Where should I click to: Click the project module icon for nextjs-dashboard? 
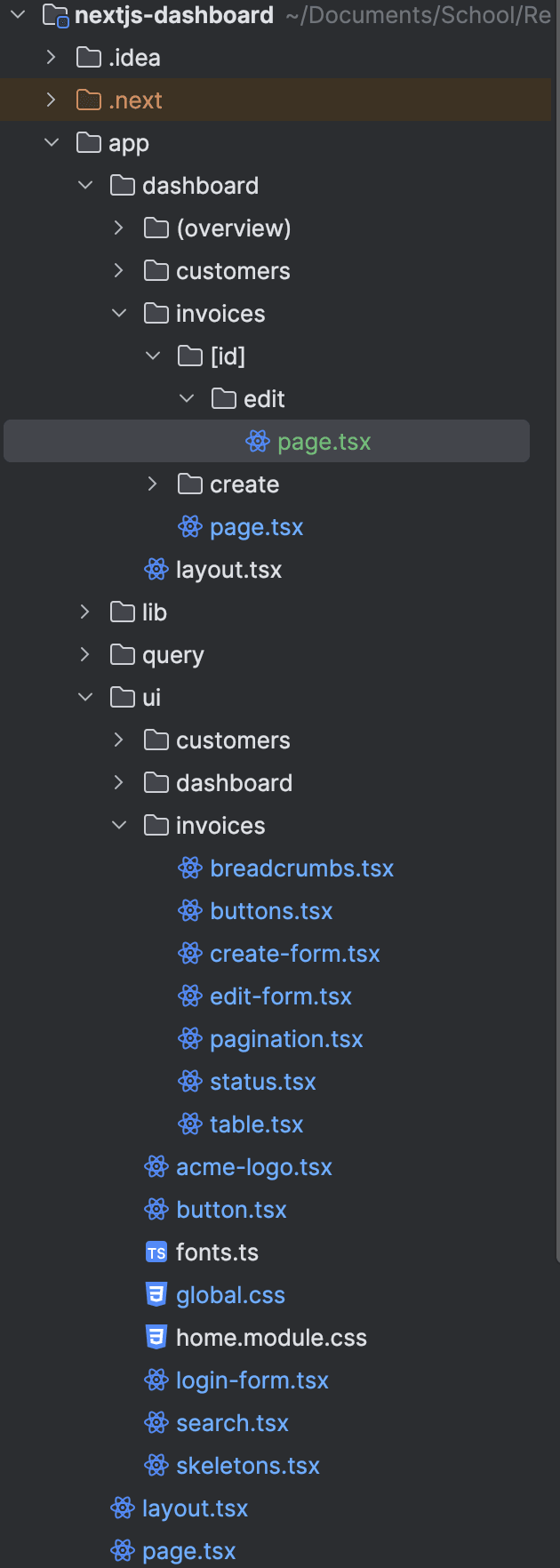click(x=55, y=15)
